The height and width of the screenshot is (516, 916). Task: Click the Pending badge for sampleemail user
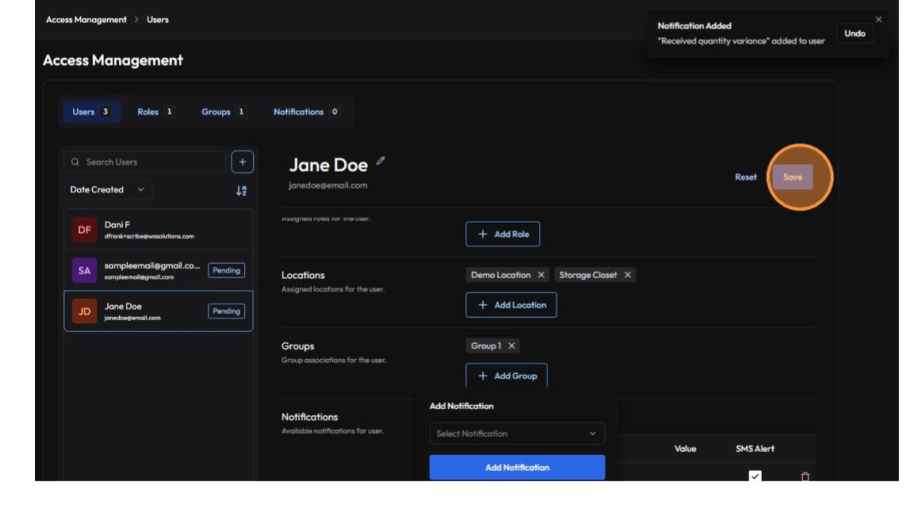[226, 271]
